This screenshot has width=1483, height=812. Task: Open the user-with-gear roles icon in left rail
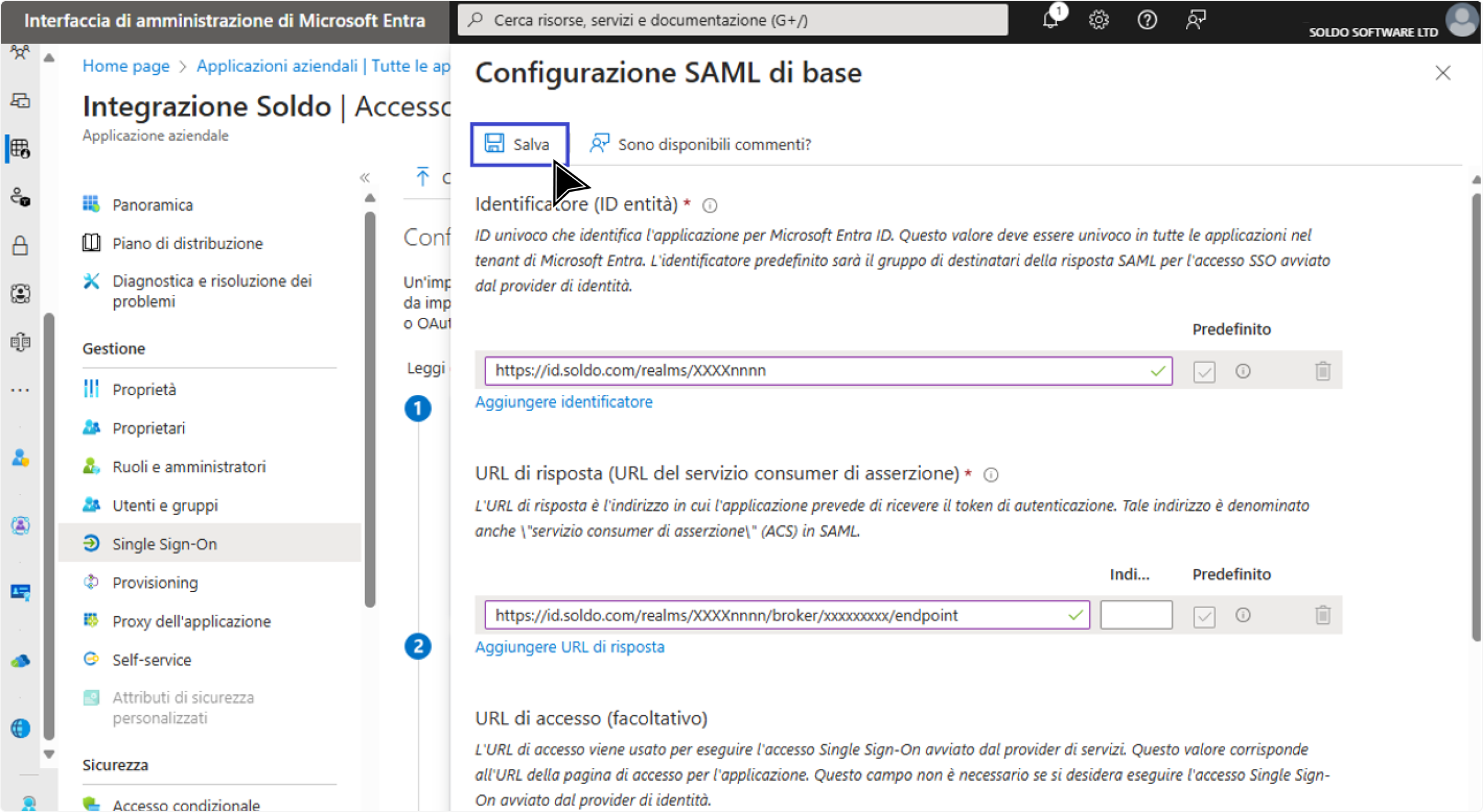click(20, 197)
